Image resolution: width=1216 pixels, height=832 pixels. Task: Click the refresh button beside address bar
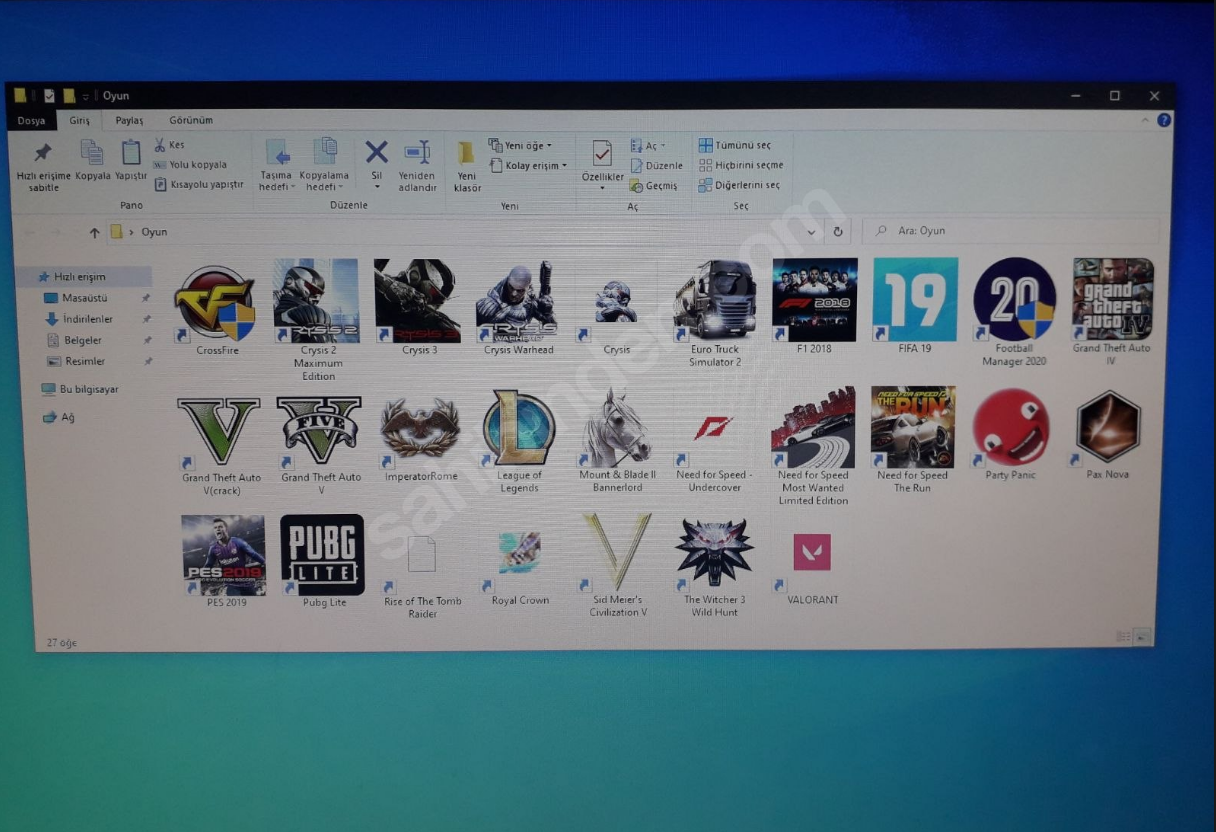pyautogui.click(x=838, y=231)
